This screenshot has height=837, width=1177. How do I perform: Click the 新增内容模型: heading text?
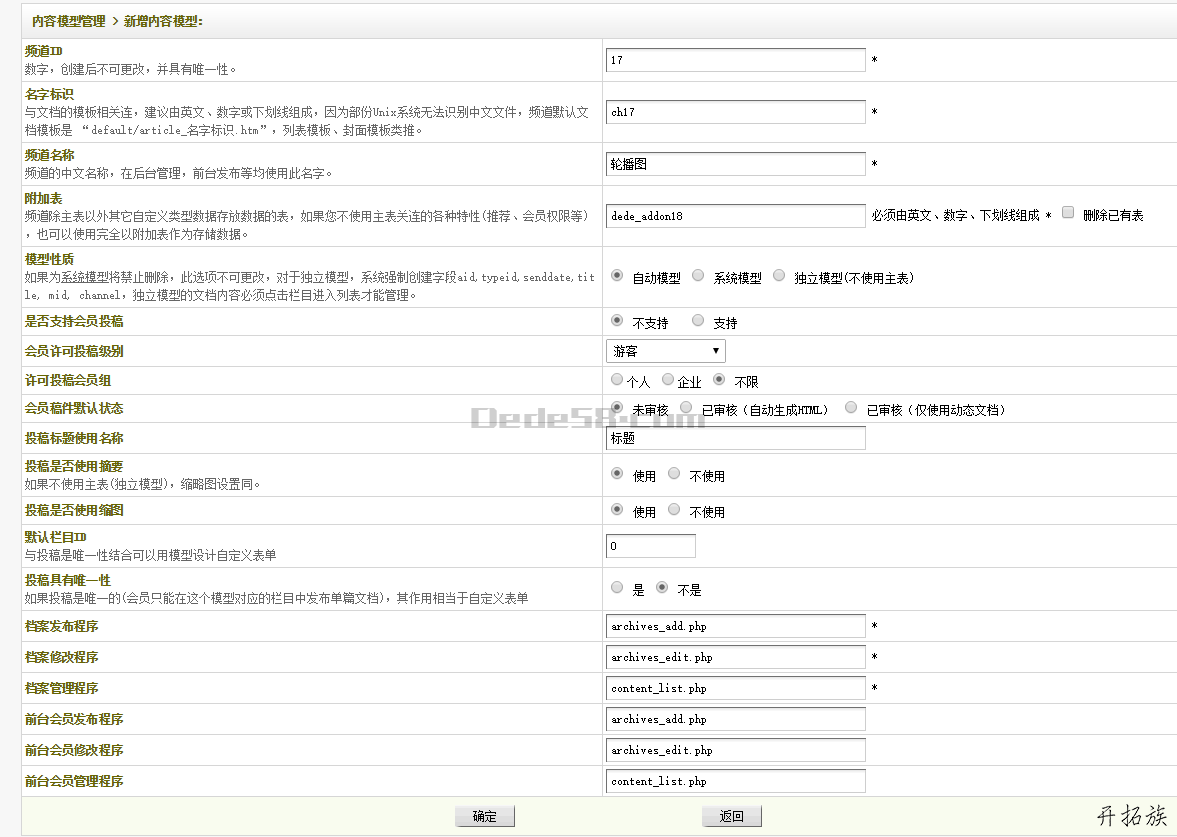pos(163,22)
